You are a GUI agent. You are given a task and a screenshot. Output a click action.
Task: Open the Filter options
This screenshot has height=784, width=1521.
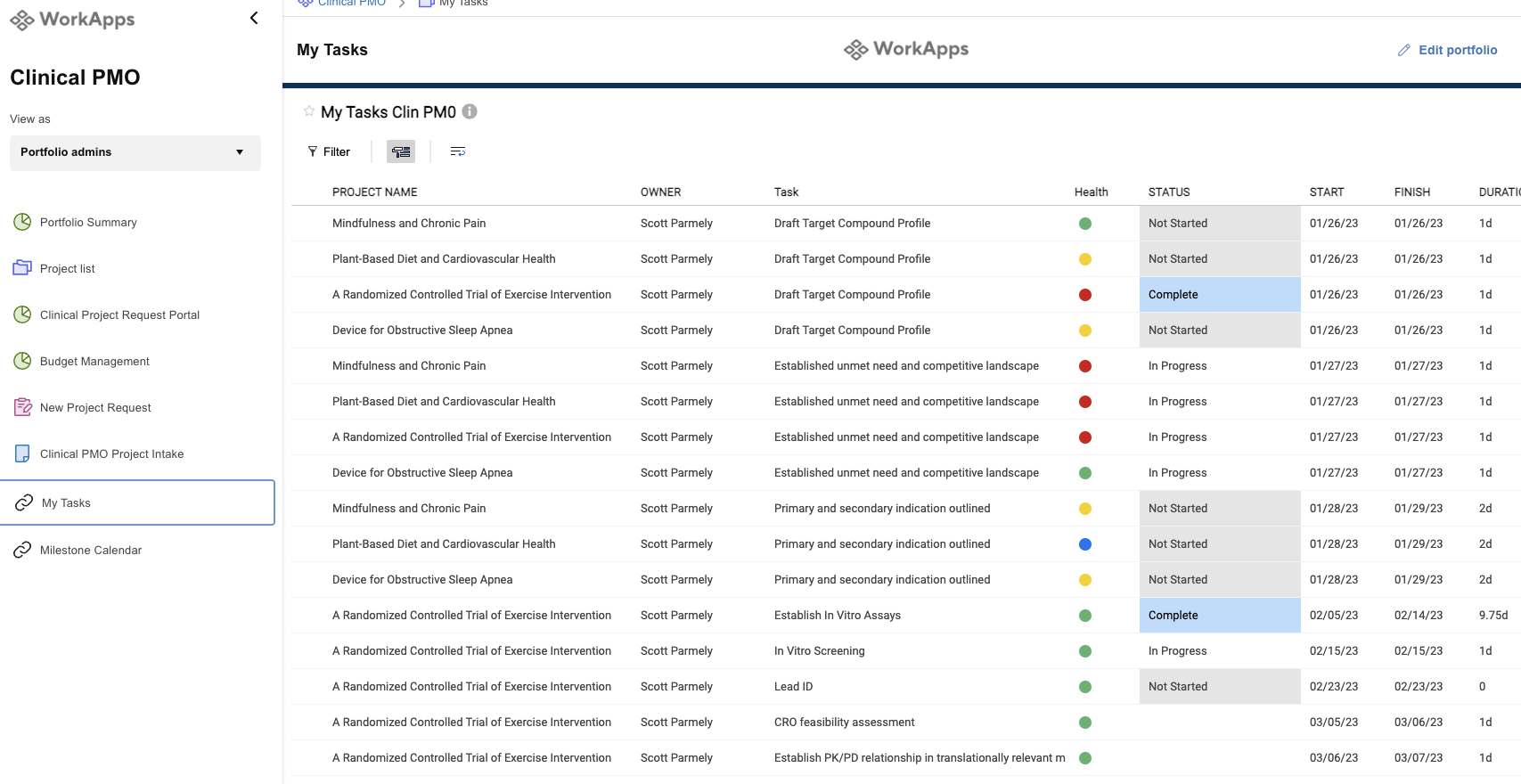pos(329,151)
